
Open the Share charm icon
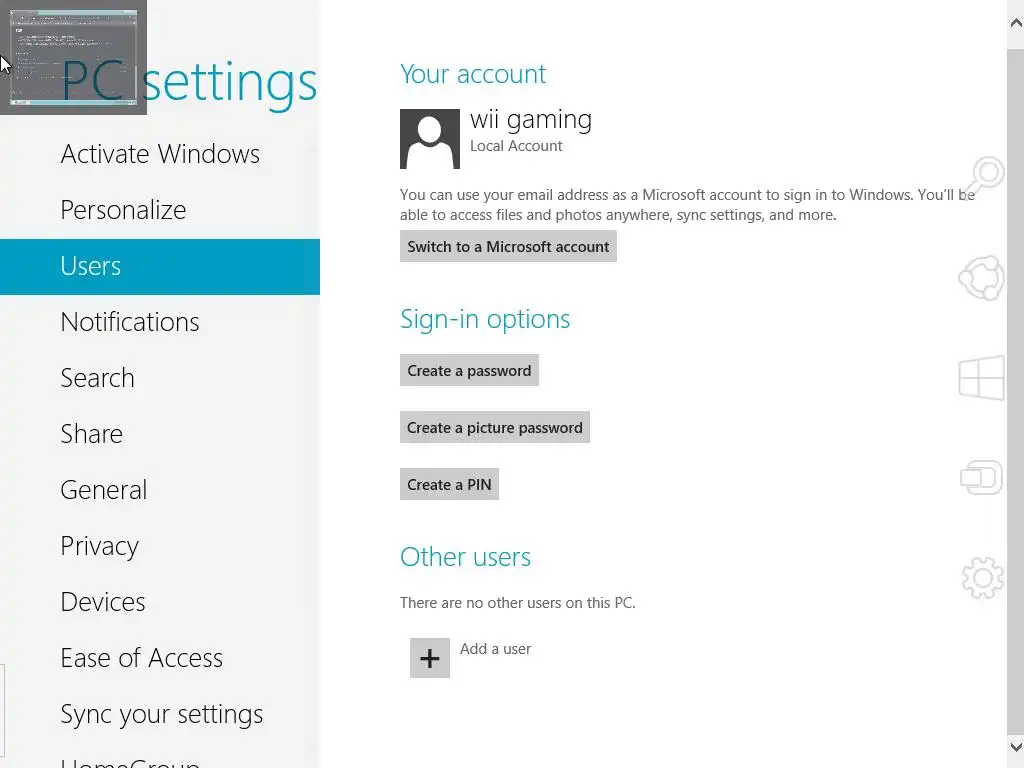coord(982,278)
